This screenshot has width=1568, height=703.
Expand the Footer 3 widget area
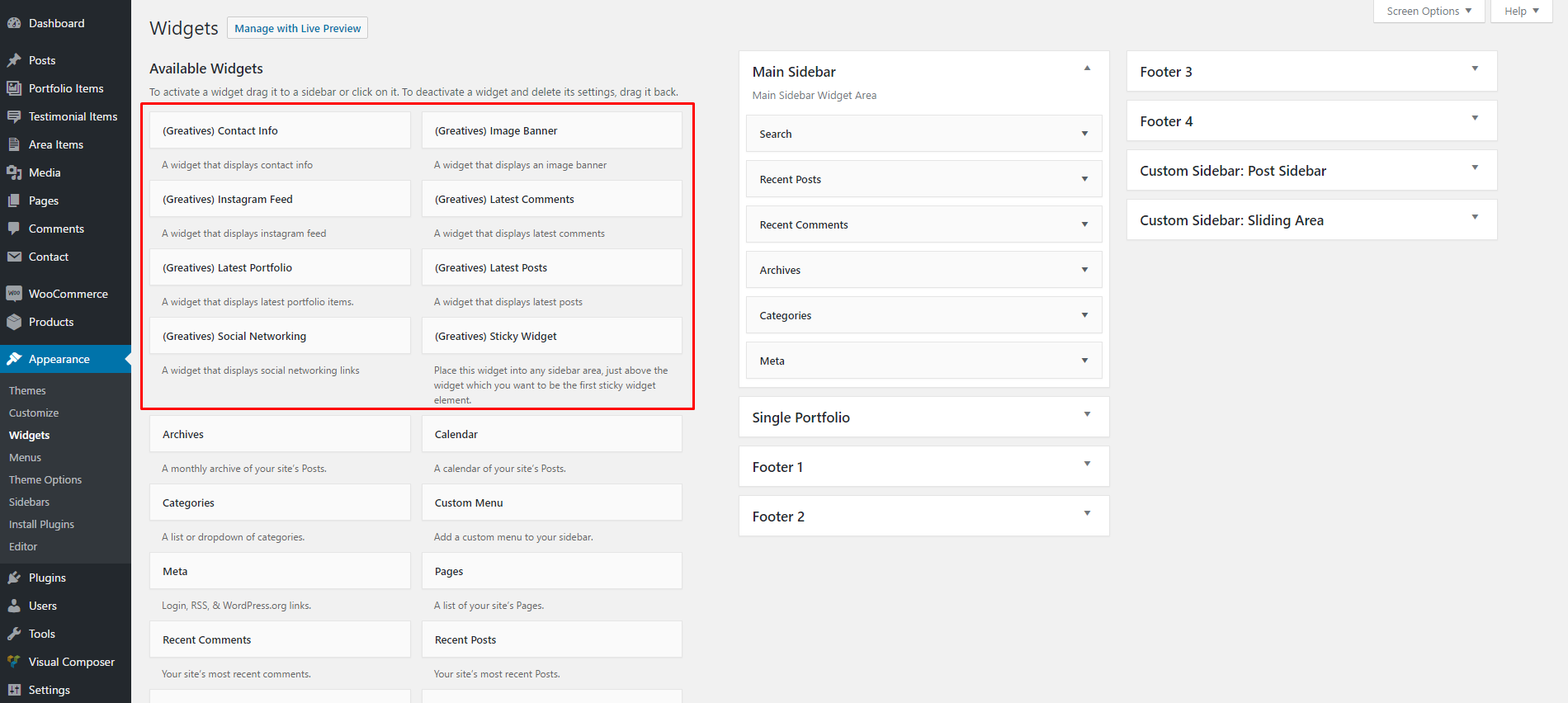[1475, 69]
